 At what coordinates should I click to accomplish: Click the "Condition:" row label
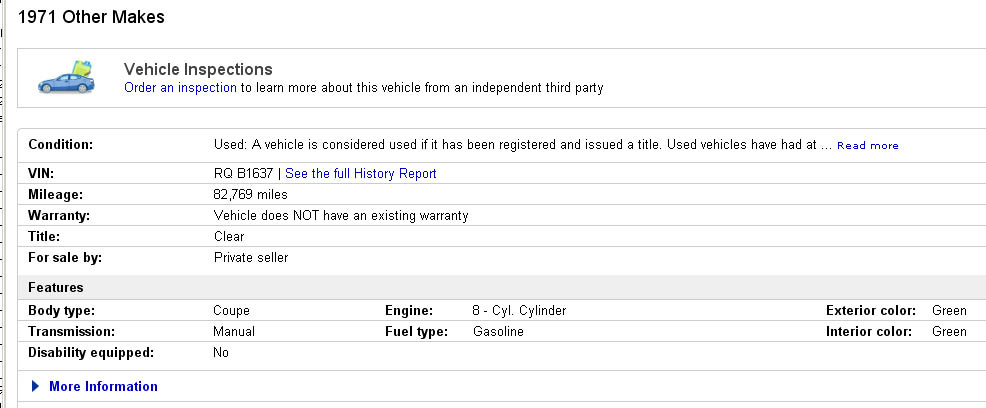coord(60,145)
